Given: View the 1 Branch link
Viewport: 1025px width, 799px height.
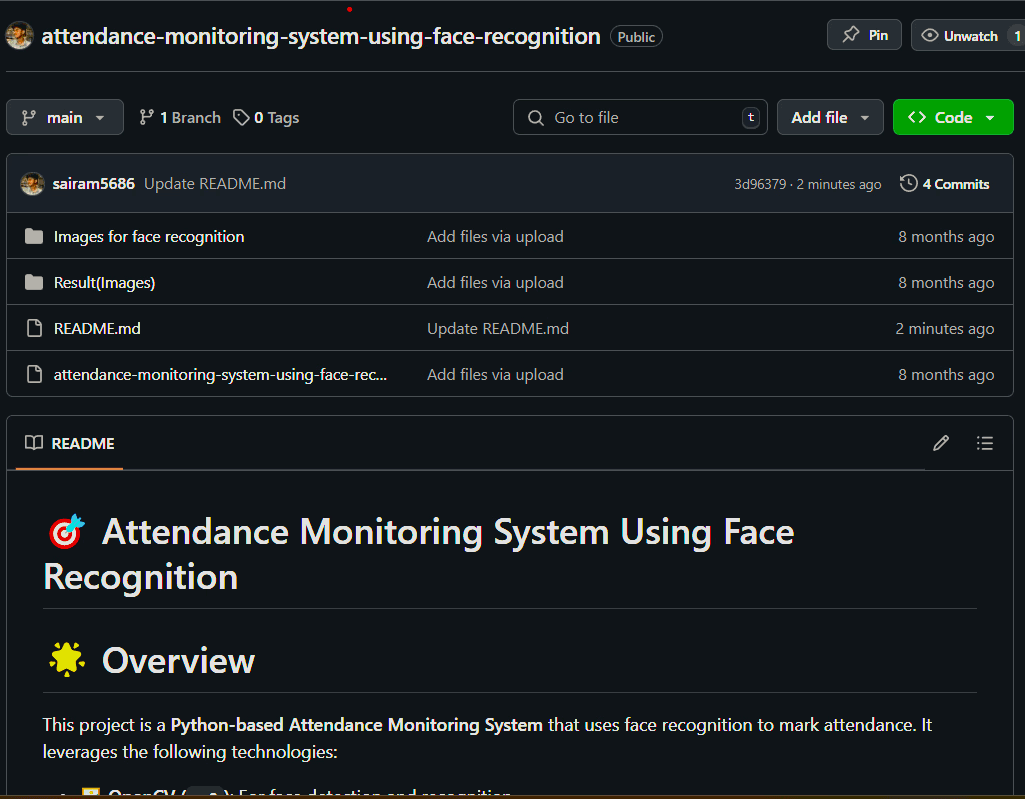Looking at the screenshot, I should coord(180,118).
